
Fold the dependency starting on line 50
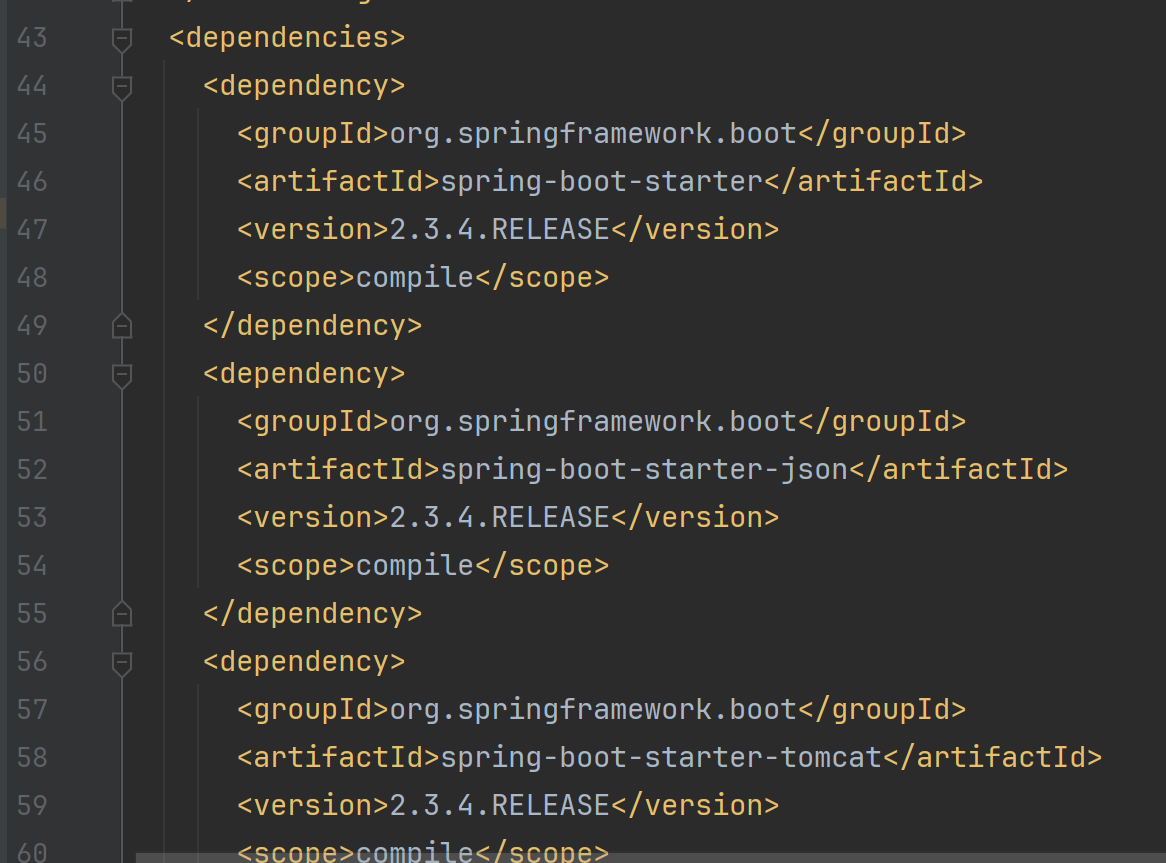(122, 375)
